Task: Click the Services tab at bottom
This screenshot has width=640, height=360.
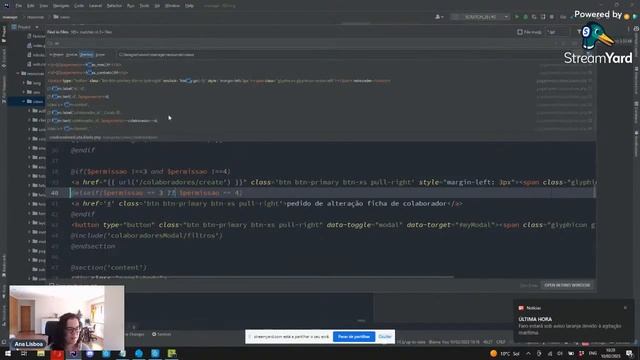Action: click(162, 334)
